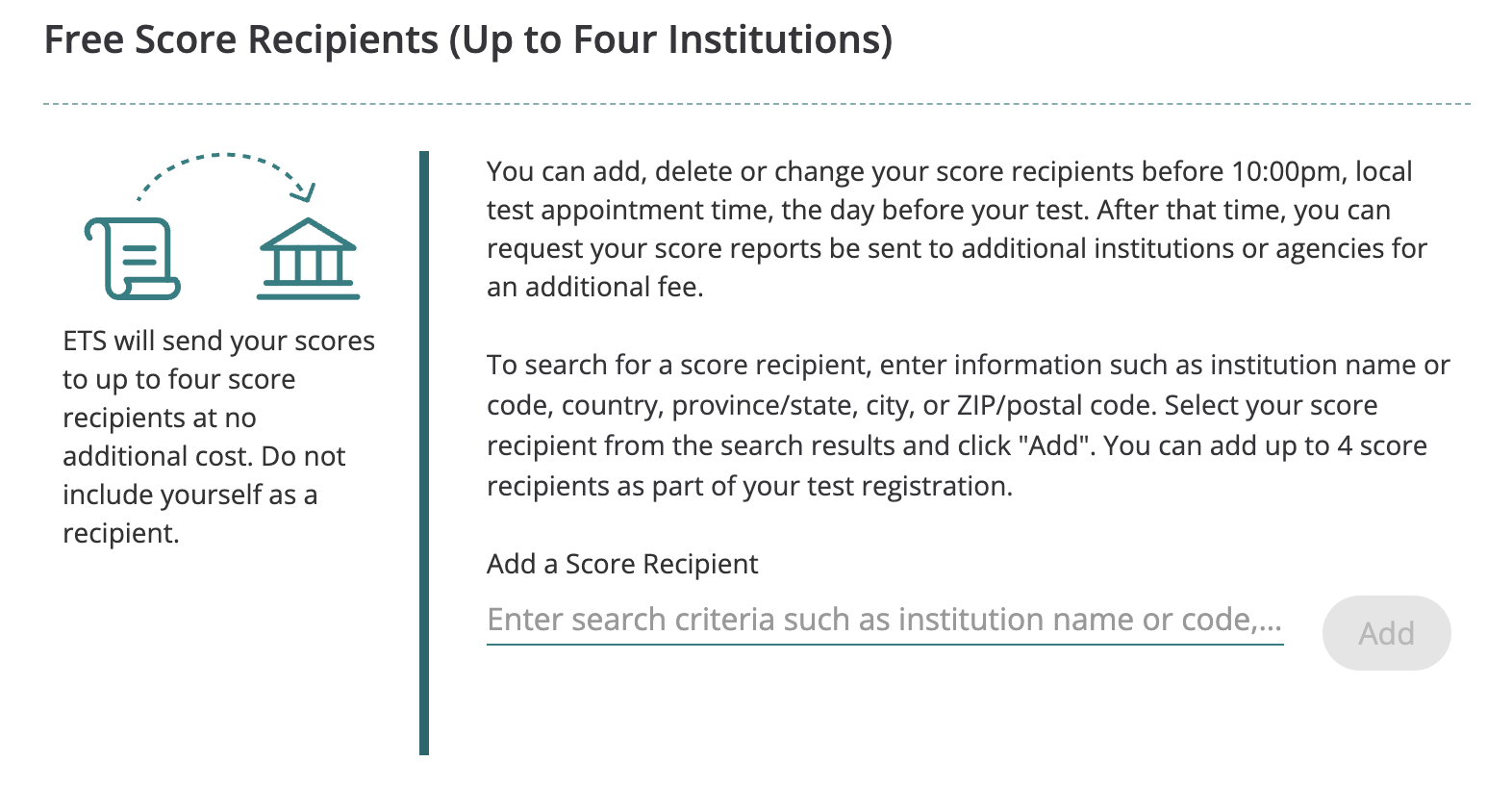Screen dimensions: 1512x787
Task: Click the institution building icon
Action: pos(308,258)
